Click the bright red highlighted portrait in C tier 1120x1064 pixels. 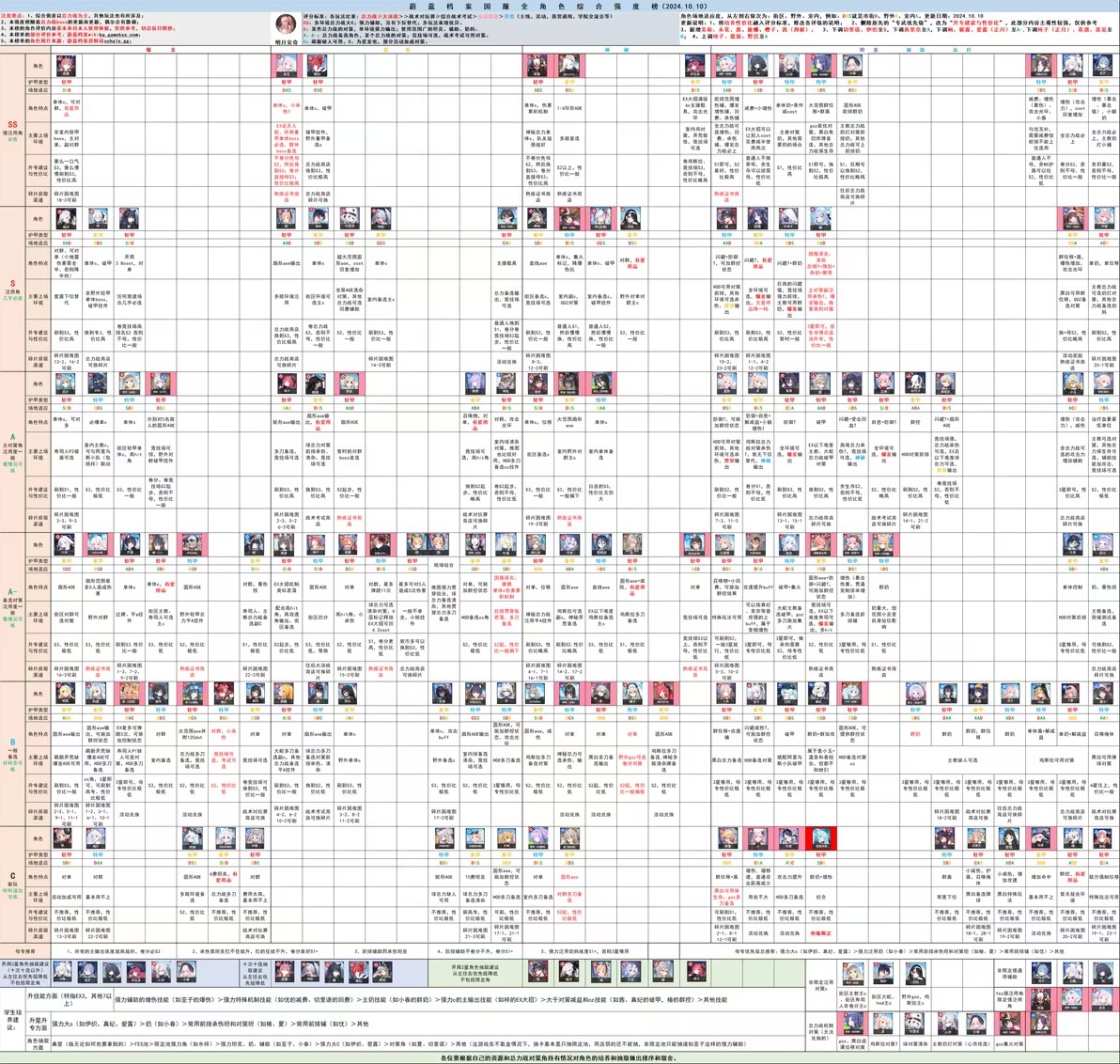tap(820, 838)
